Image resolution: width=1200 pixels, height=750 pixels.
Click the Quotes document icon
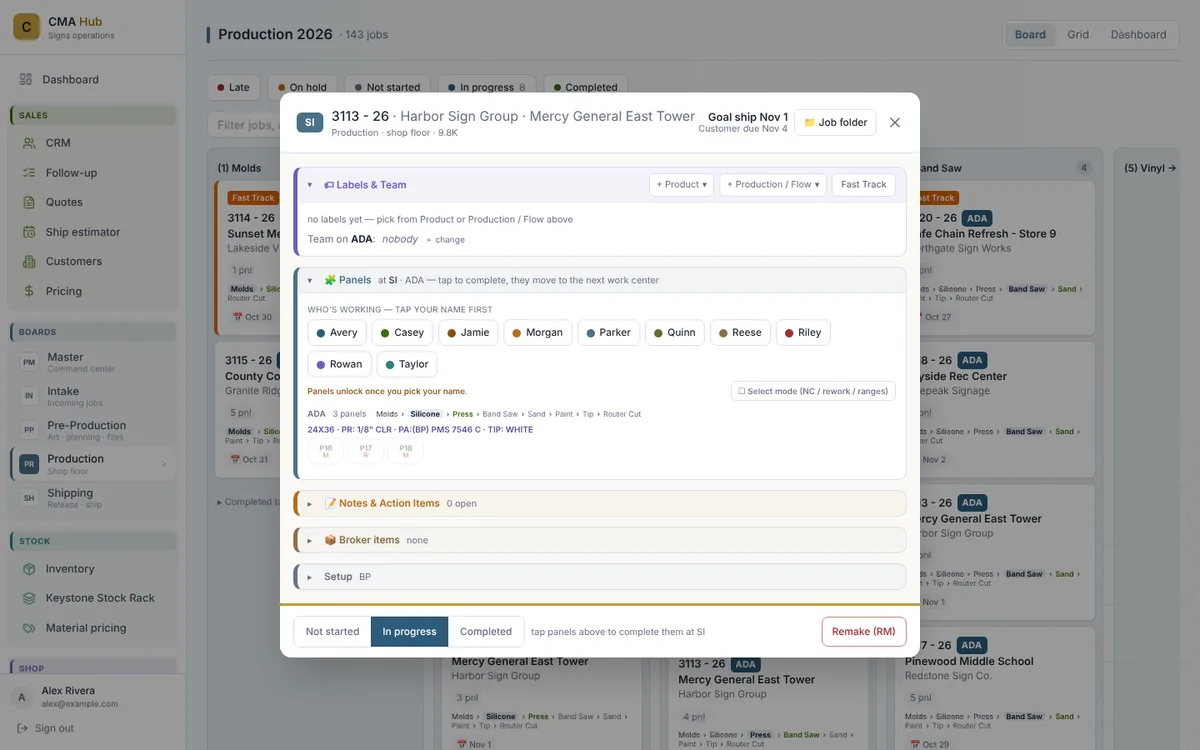point(29,202)
